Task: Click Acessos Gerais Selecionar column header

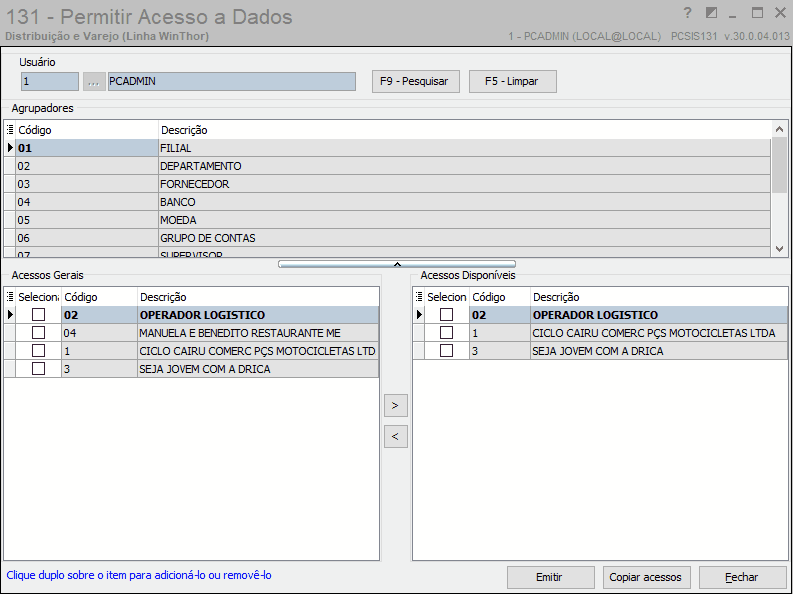Action: [38, 297]
